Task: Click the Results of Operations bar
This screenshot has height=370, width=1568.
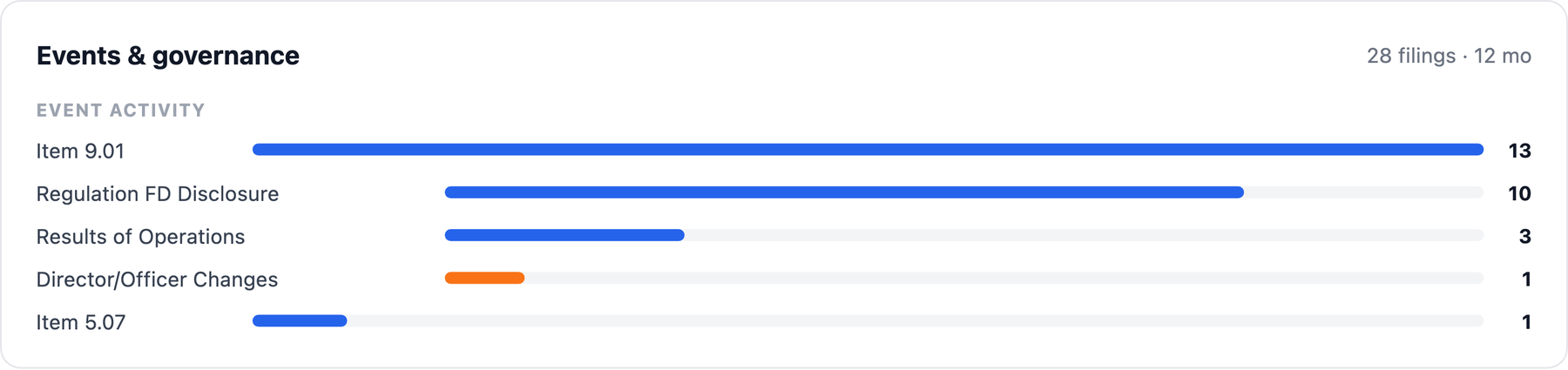Action: [564, 235]
